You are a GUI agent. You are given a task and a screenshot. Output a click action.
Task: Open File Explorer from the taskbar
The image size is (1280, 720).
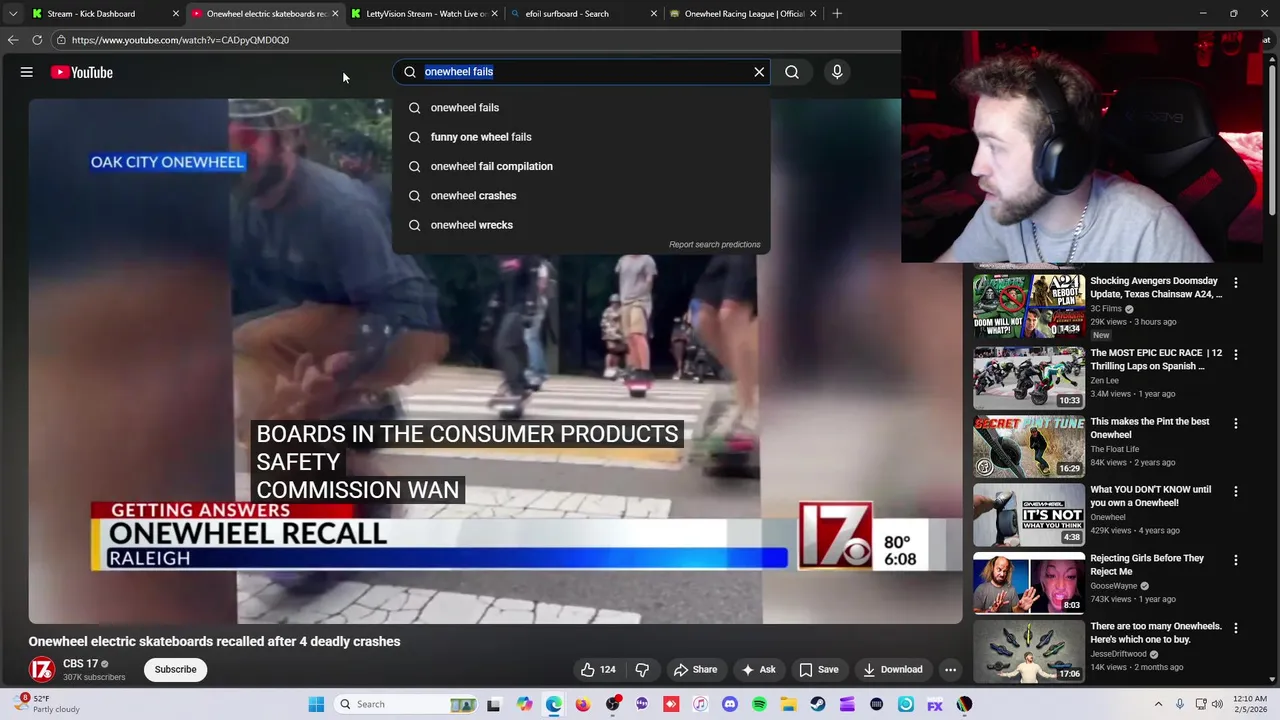[788, 704]
